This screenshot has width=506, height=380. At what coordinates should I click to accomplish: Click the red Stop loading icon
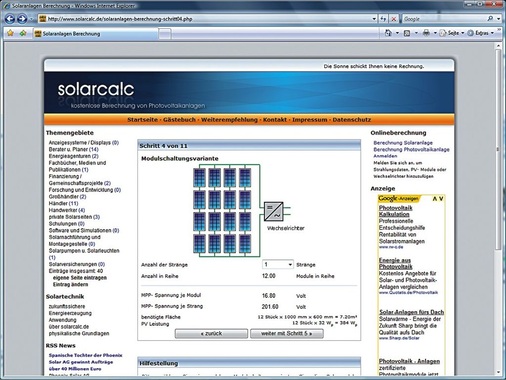(393, 19)
